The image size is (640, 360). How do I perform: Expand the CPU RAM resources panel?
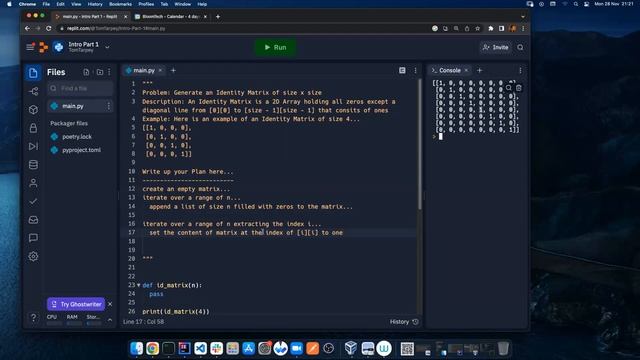point(110,320)
